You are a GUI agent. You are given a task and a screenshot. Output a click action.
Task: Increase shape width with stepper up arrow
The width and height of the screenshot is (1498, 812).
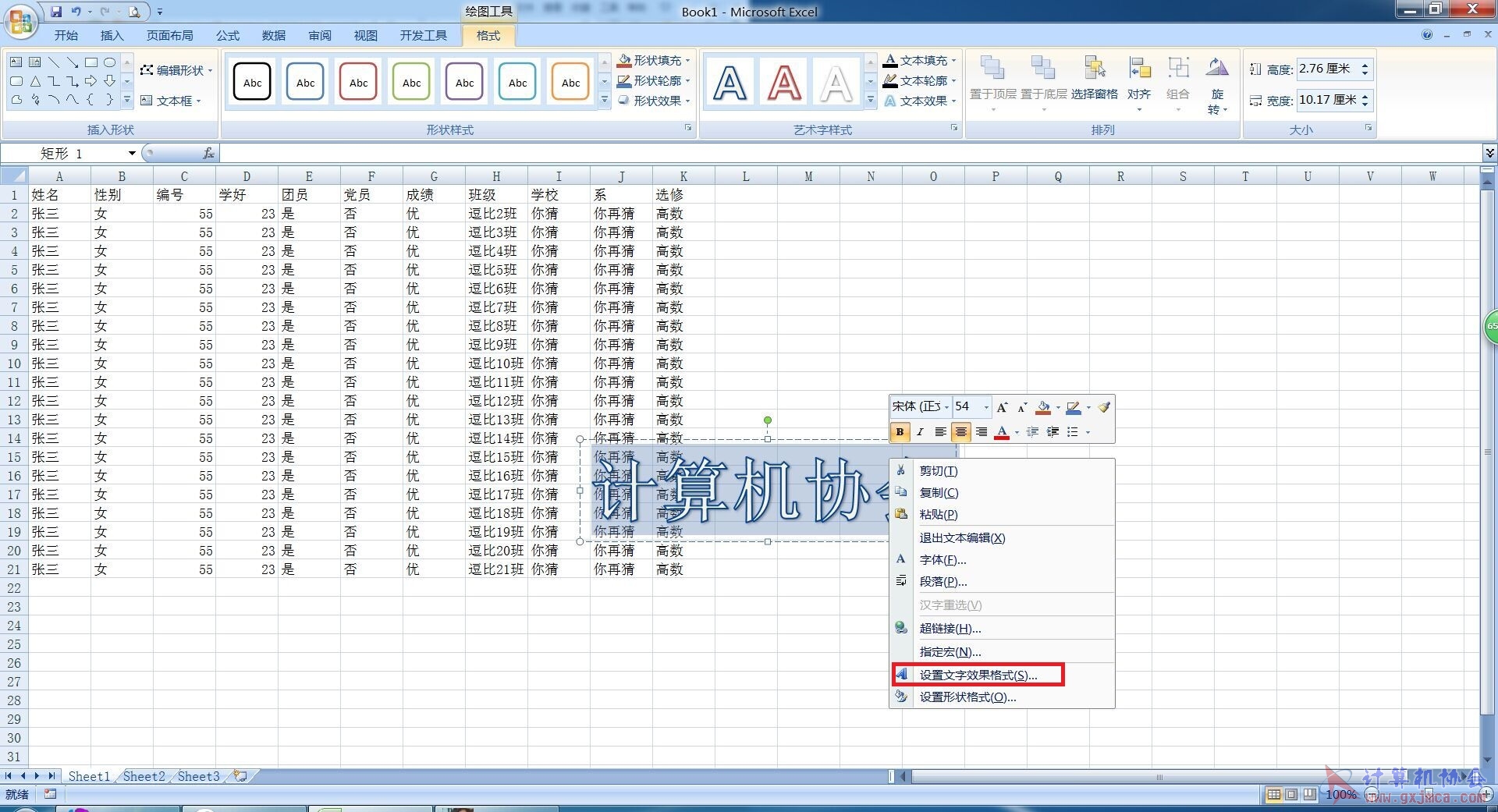tap(1365, 96)
